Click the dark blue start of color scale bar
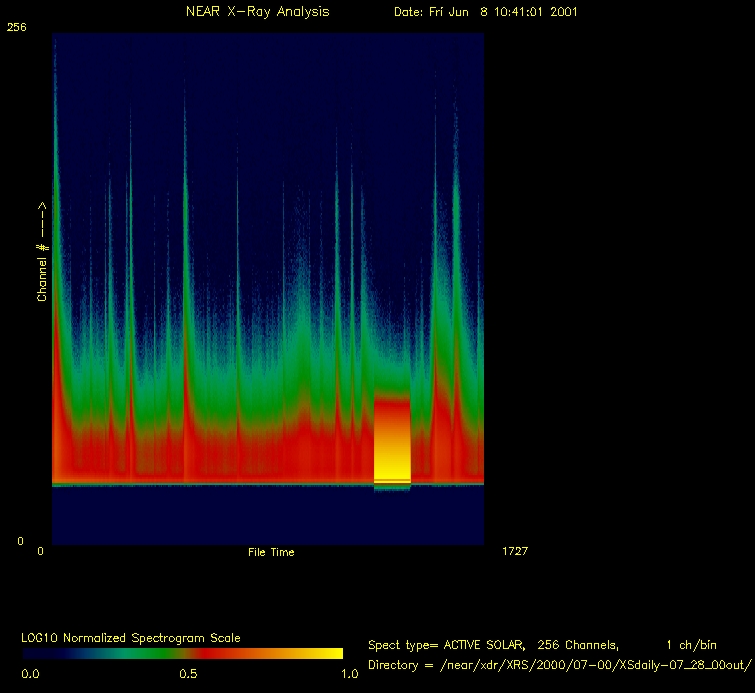 tap(40, 653)
